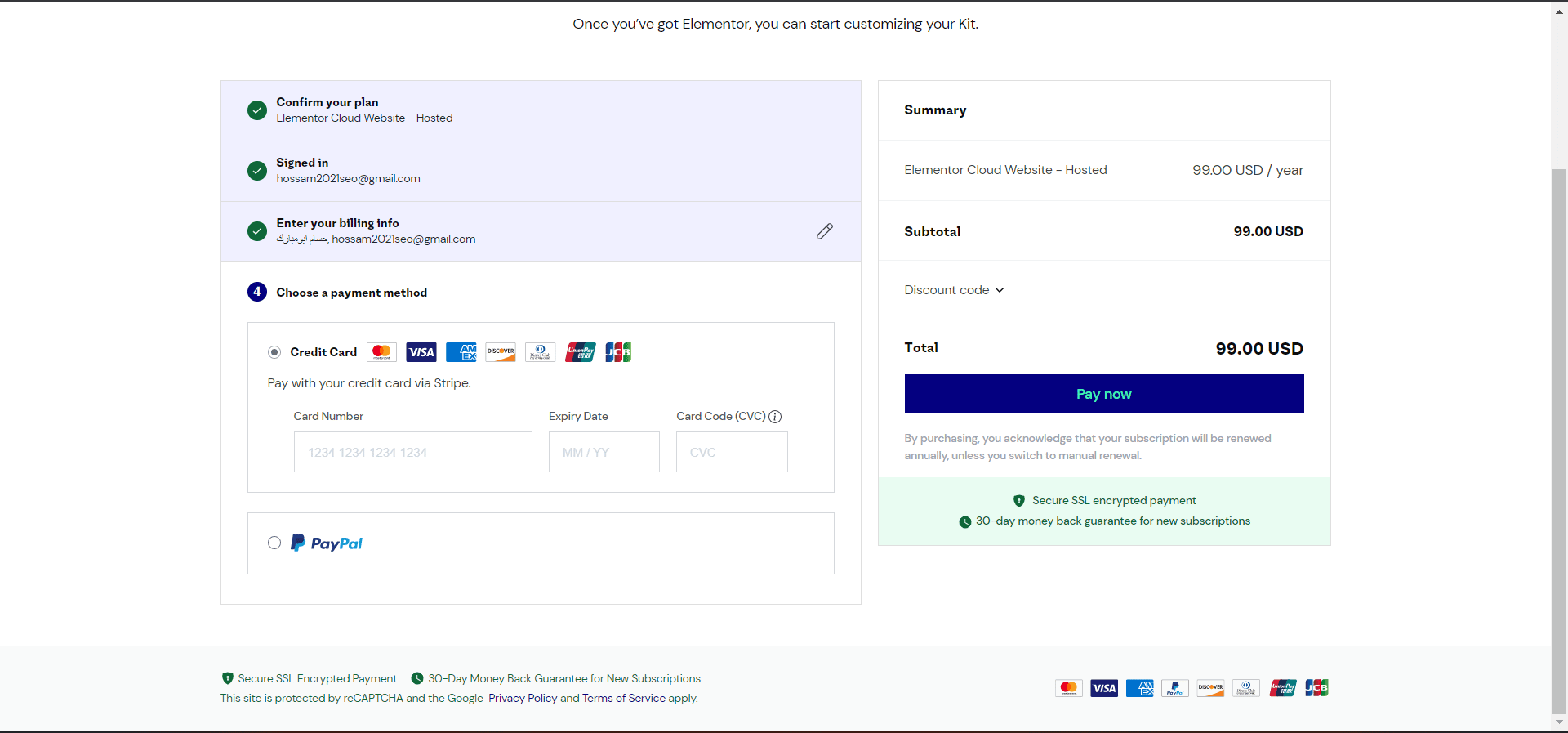Click the scrollbar down arrow
Viewport: 1568px width, 733px height.
tap(1560, 722)
